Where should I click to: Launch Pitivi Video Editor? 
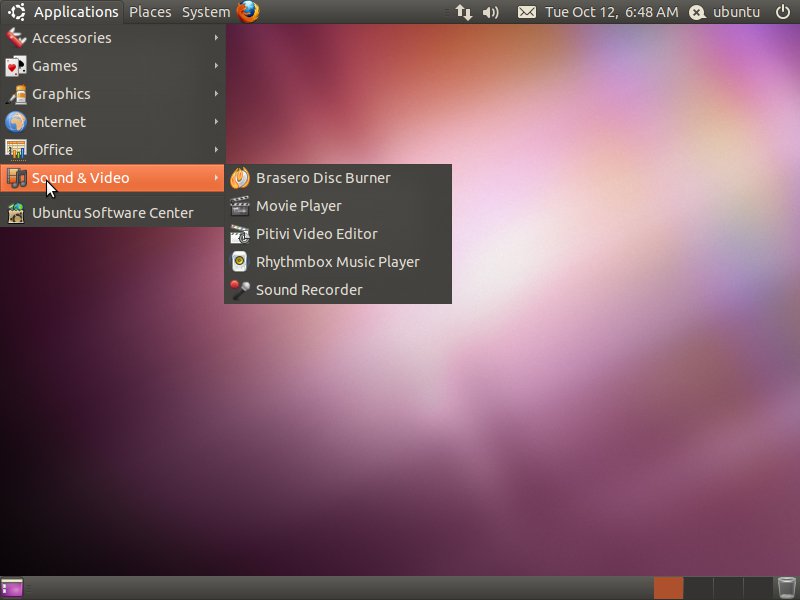coord(338,234)
